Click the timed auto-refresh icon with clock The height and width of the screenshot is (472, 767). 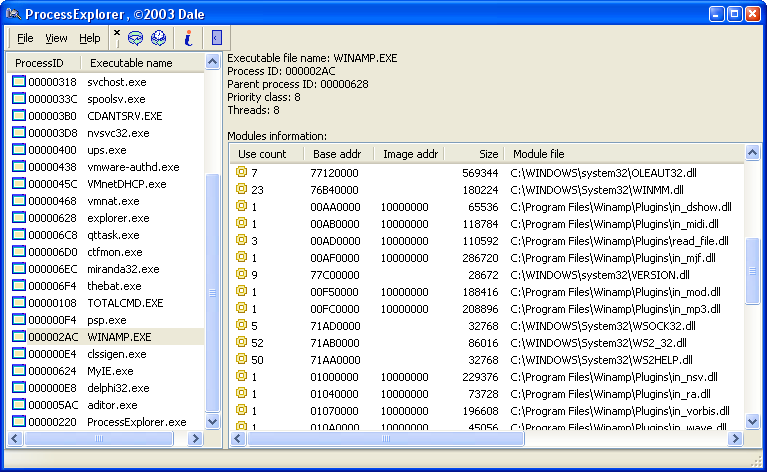pos(158,38)
